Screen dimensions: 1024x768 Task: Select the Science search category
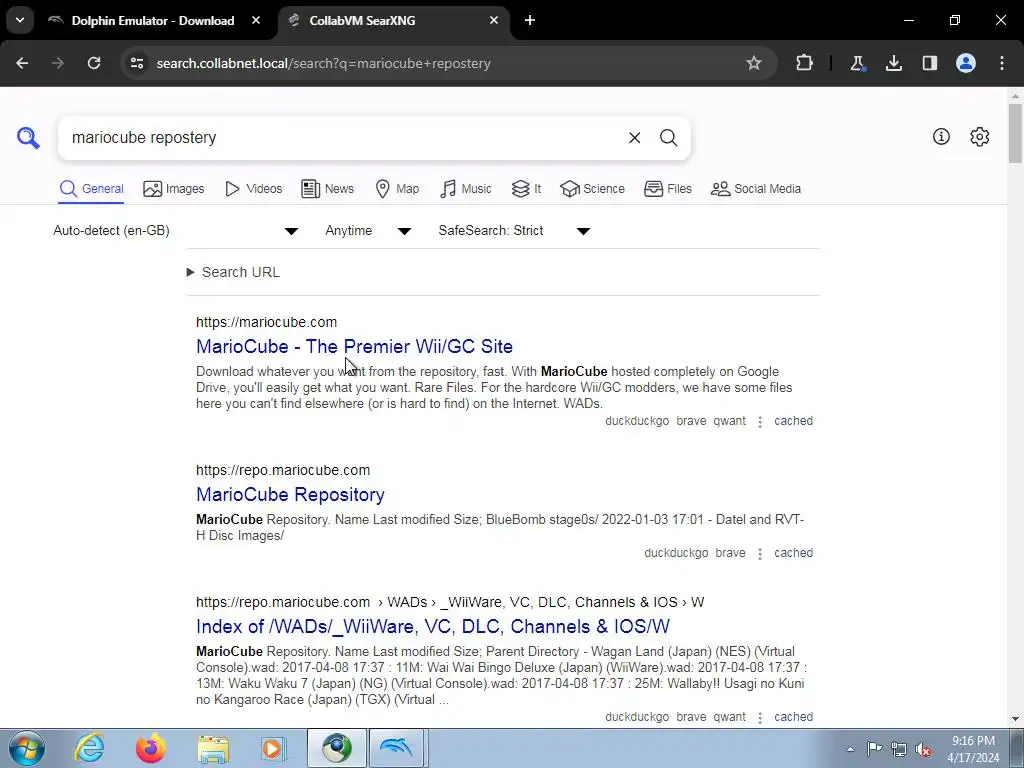tap(592, 189)
